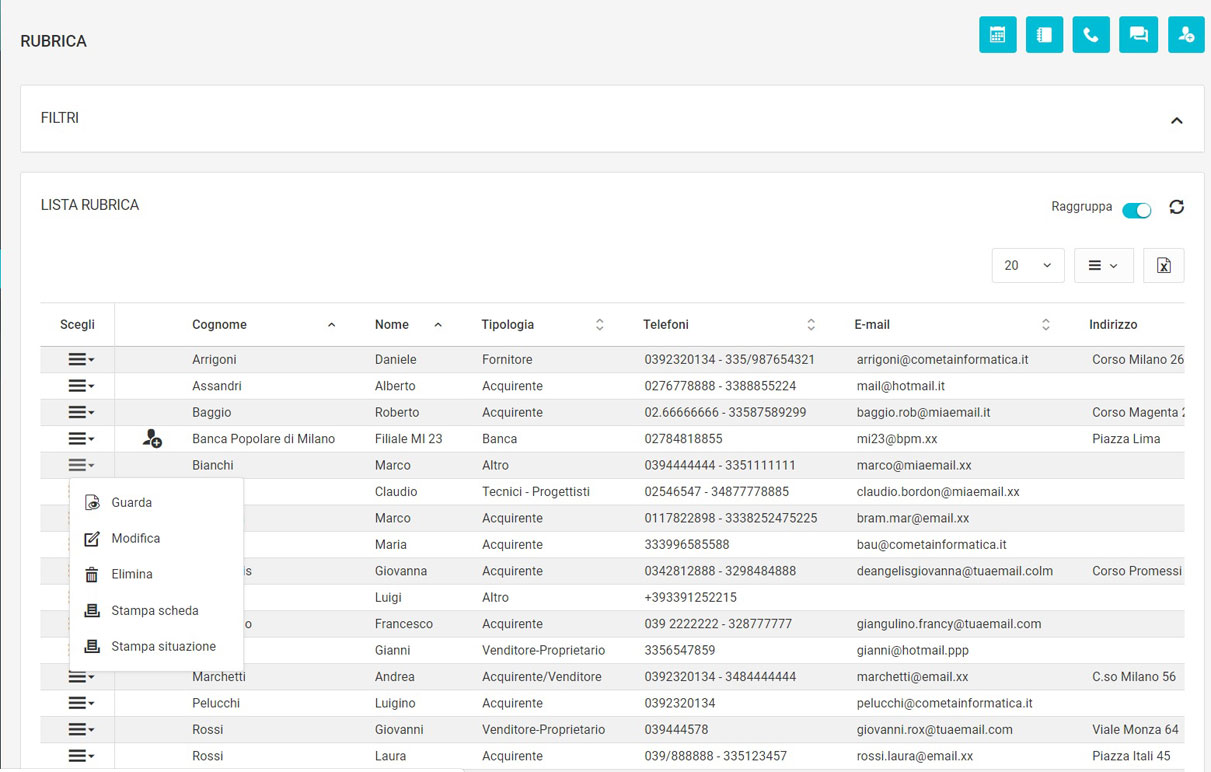Image resolution: width=1211 pixels, height=772 pixels.
Task: Open the Scegli menu for Arrigoni row
Action: pyautogui.click(x=80, y=360)
